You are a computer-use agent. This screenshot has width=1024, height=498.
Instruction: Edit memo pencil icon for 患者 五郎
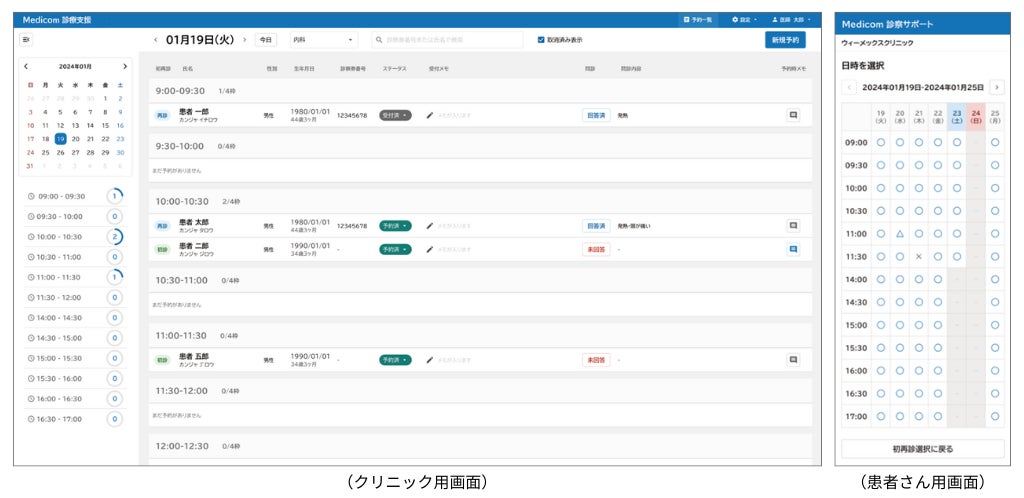[430, 360]
